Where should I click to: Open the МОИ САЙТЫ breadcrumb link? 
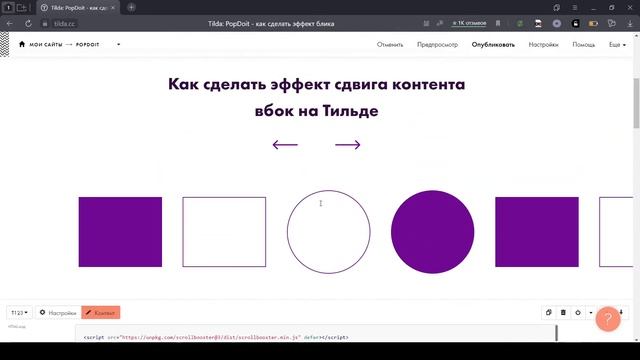[46, 44]
